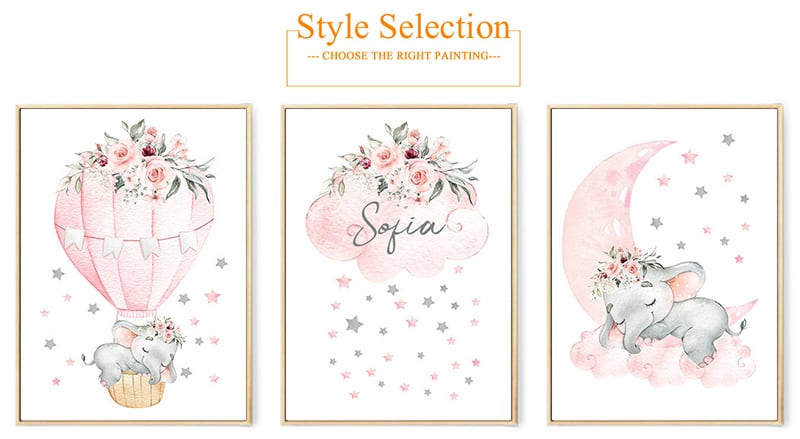Image resolution: width=800 pixels, height=439 pixels.
Task: Click the large gray star under Sofia cloud
Action: point(354,323)
